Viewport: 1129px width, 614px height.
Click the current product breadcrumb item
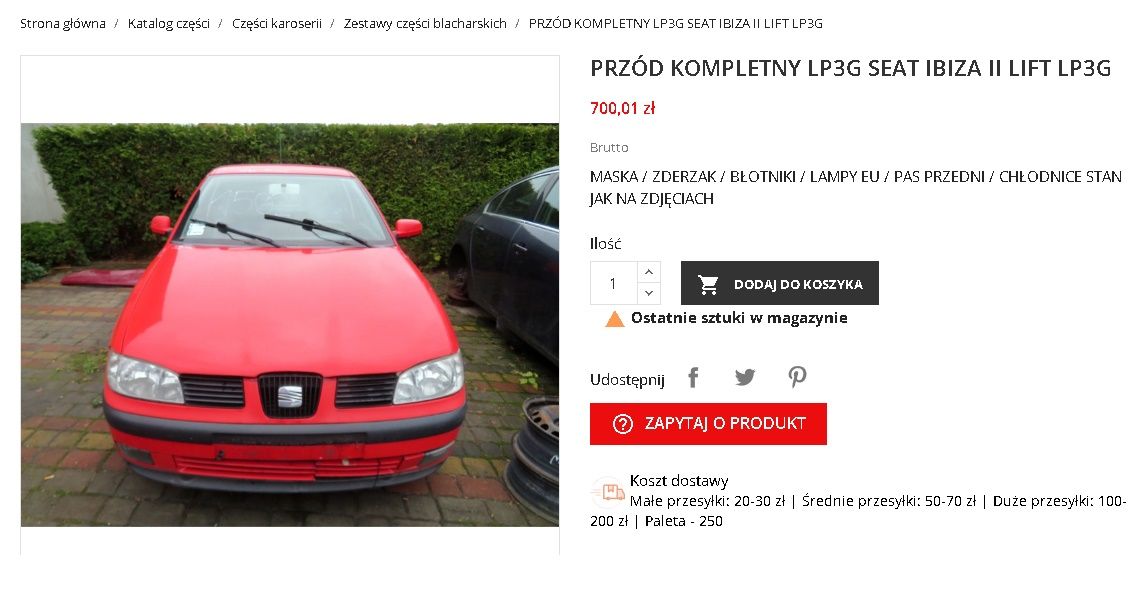tap(675, 24)
